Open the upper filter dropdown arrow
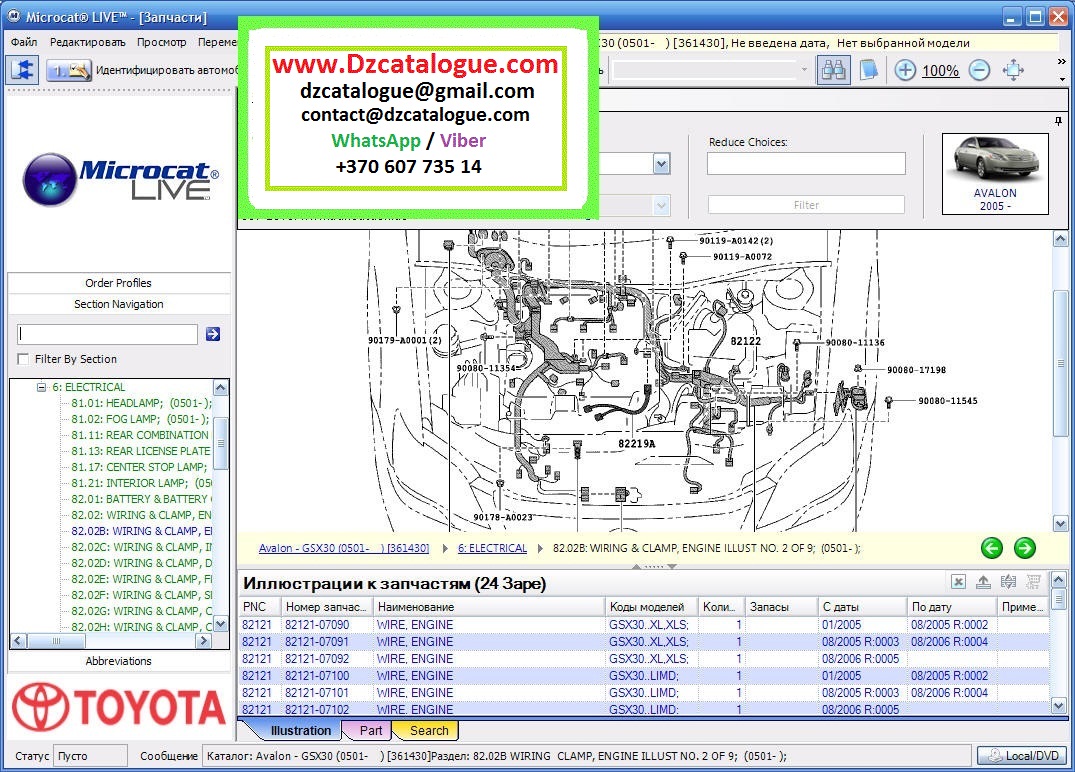1075x772 pixels. click(x=661, y=164)
